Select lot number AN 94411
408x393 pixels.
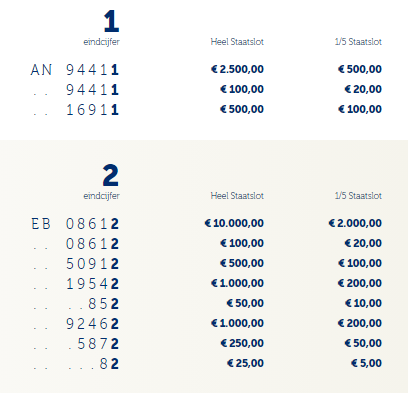75,70
